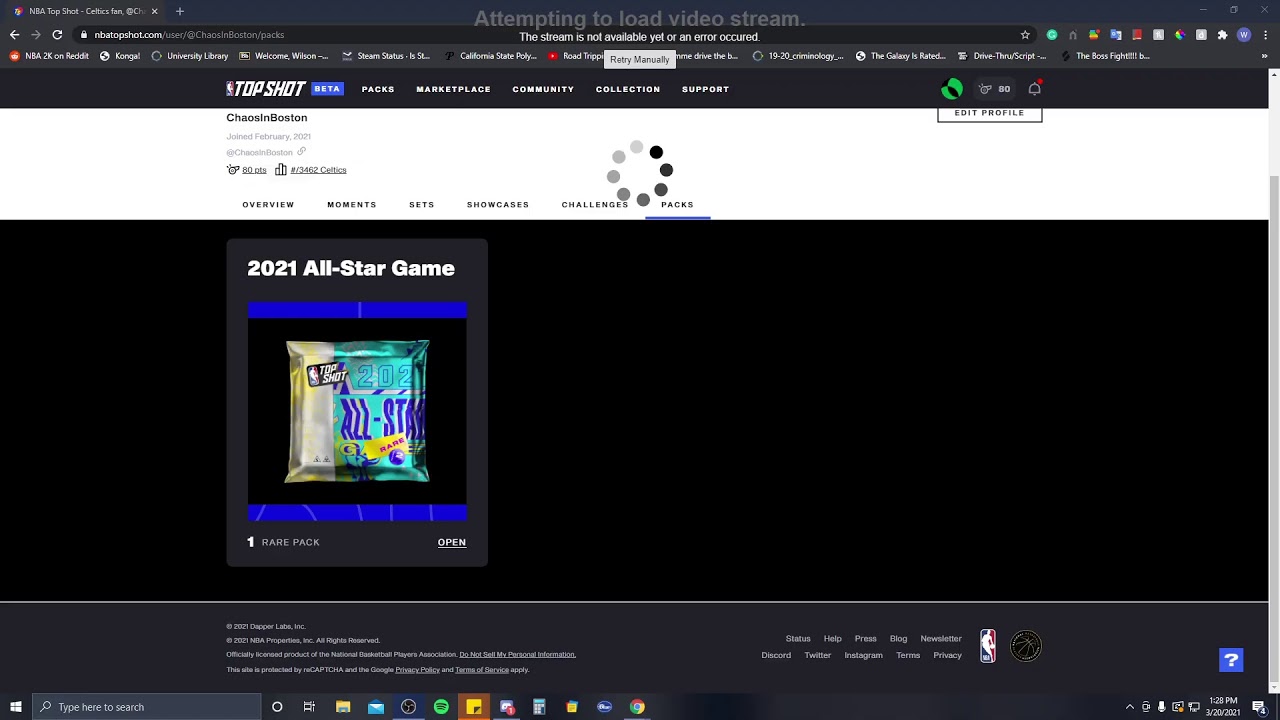1280x720 pixels.
Task: Click the 80 pts link
Action: (254, 170)
